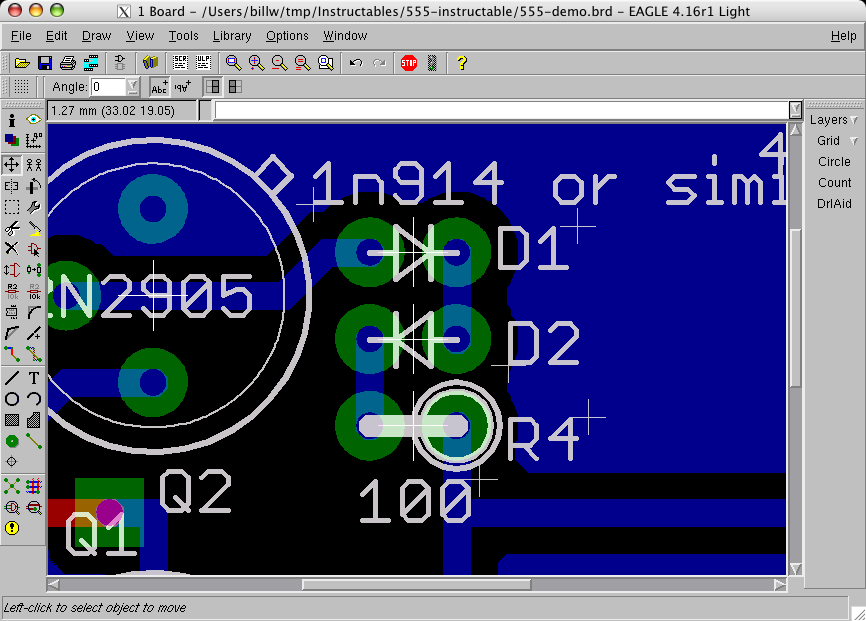Click the traffic light Go icon
866x621 pixels.
432,63
